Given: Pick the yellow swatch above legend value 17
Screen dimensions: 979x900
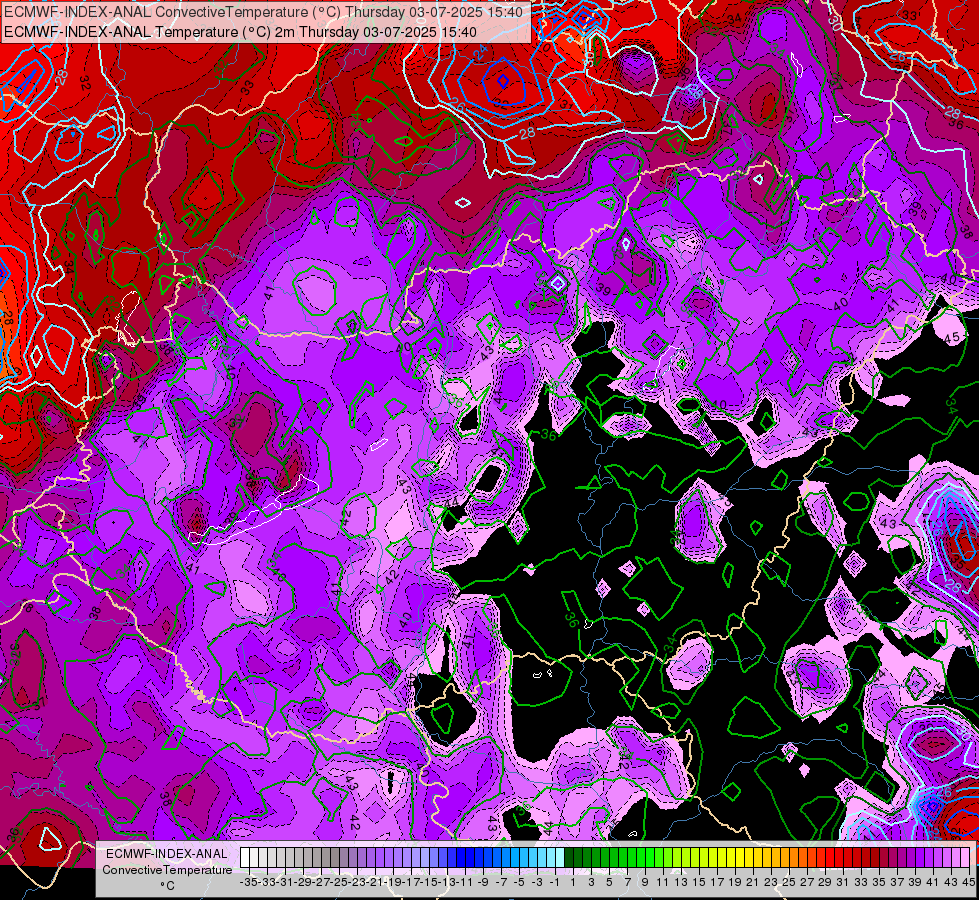Looking at the screenshot, I should 712,858.
